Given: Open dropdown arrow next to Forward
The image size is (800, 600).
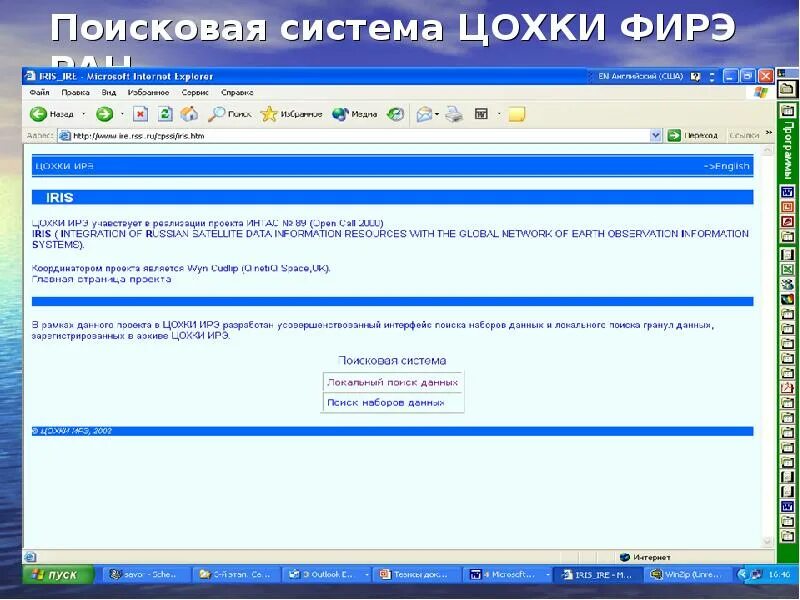Looking at the screenshot, I should (x=122, y=114).
